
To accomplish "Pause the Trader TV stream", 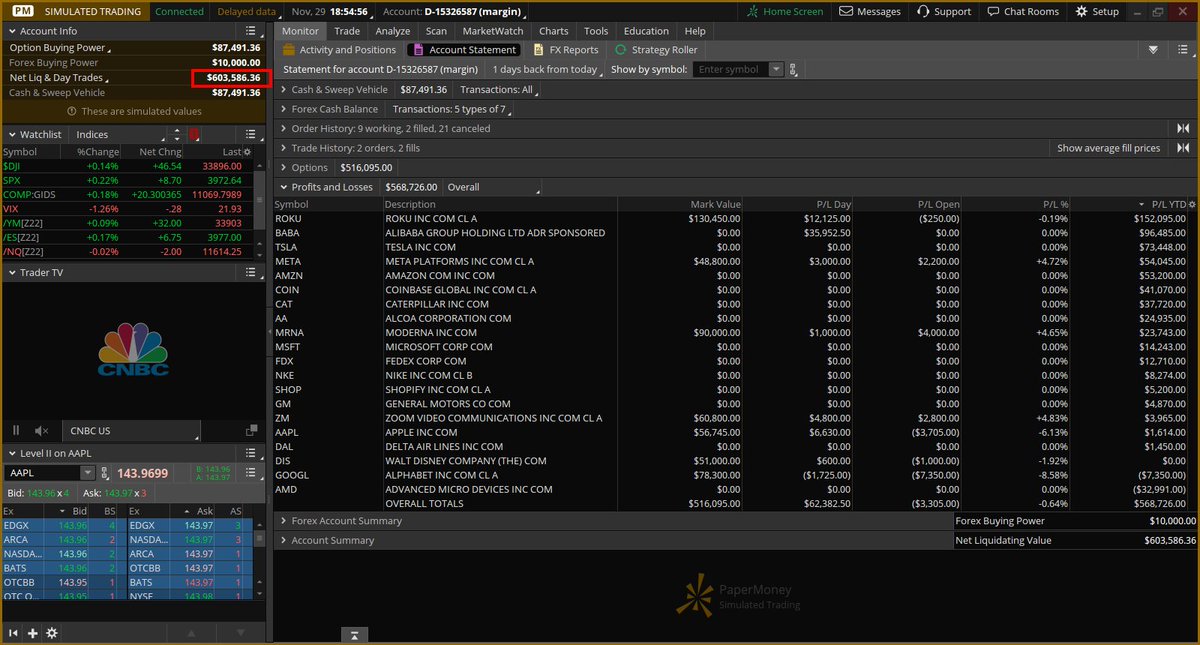I will pos(16,431).
